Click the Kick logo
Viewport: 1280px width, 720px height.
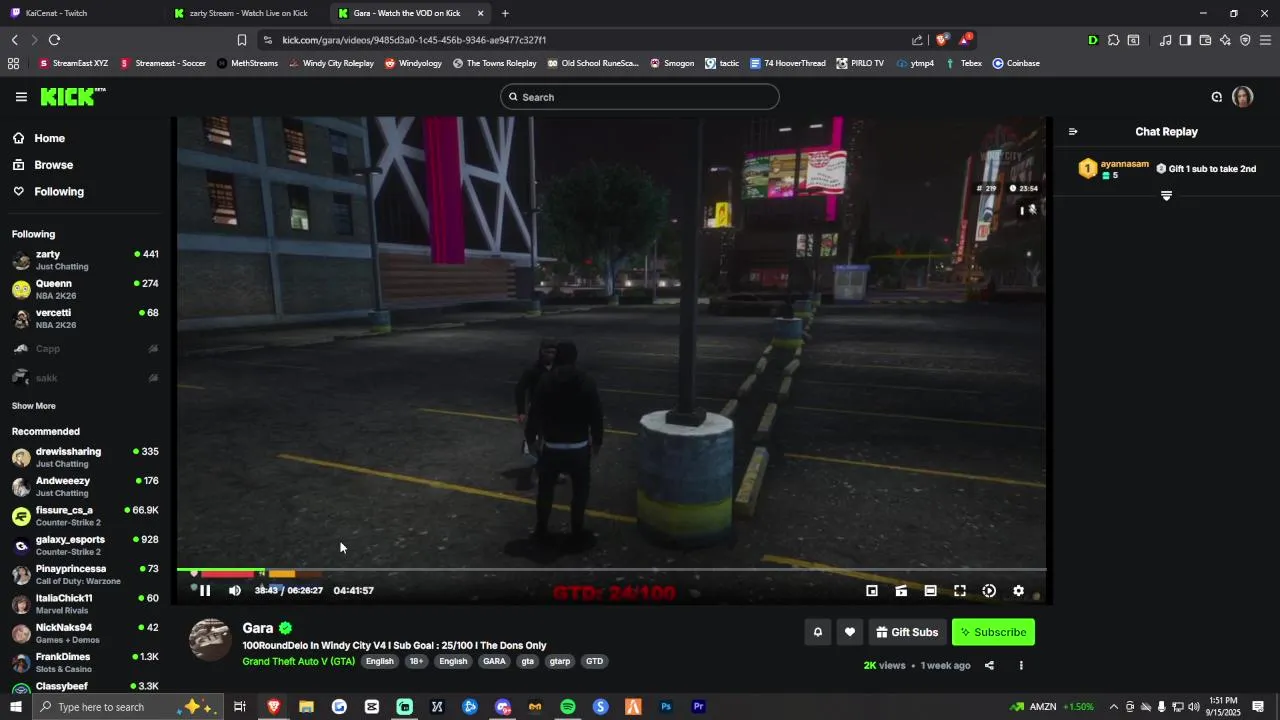point(73,97)
